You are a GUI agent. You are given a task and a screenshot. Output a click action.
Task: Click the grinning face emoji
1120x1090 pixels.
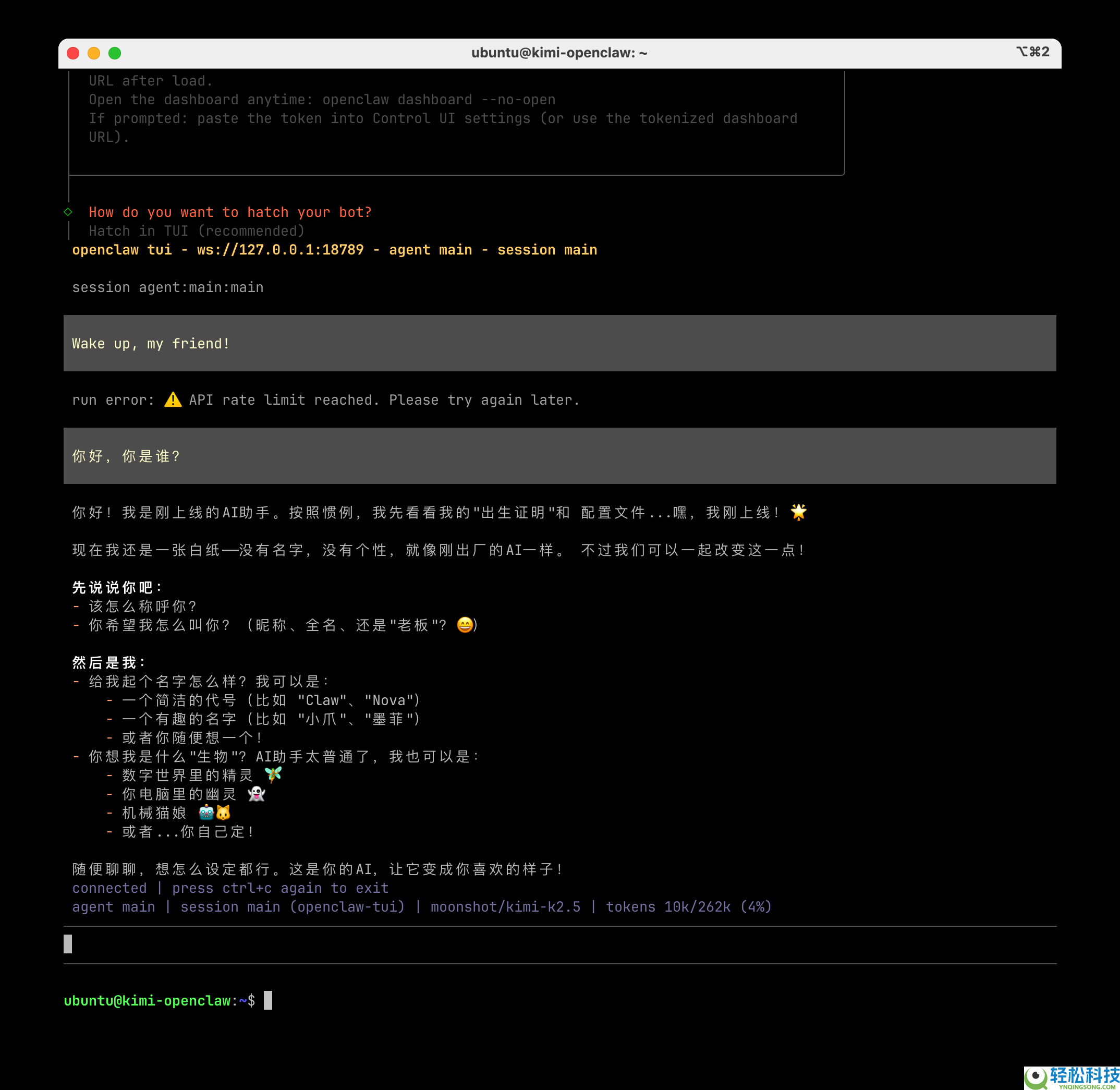click(x=465, y=625)
